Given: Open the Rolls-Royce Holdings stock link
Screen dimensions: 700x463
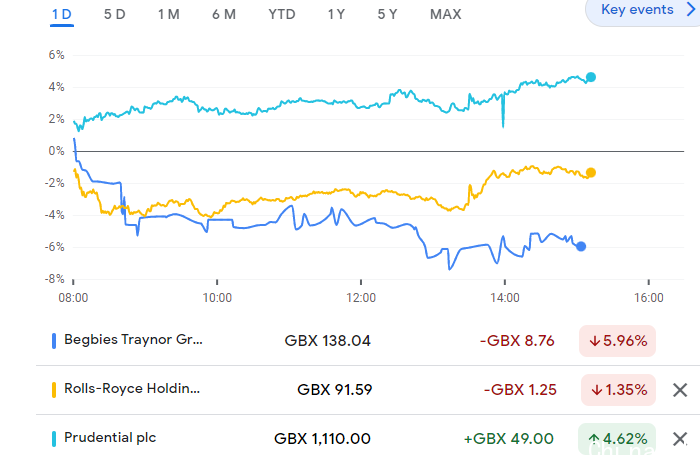Looking at the screenshot, I should 132,389.
